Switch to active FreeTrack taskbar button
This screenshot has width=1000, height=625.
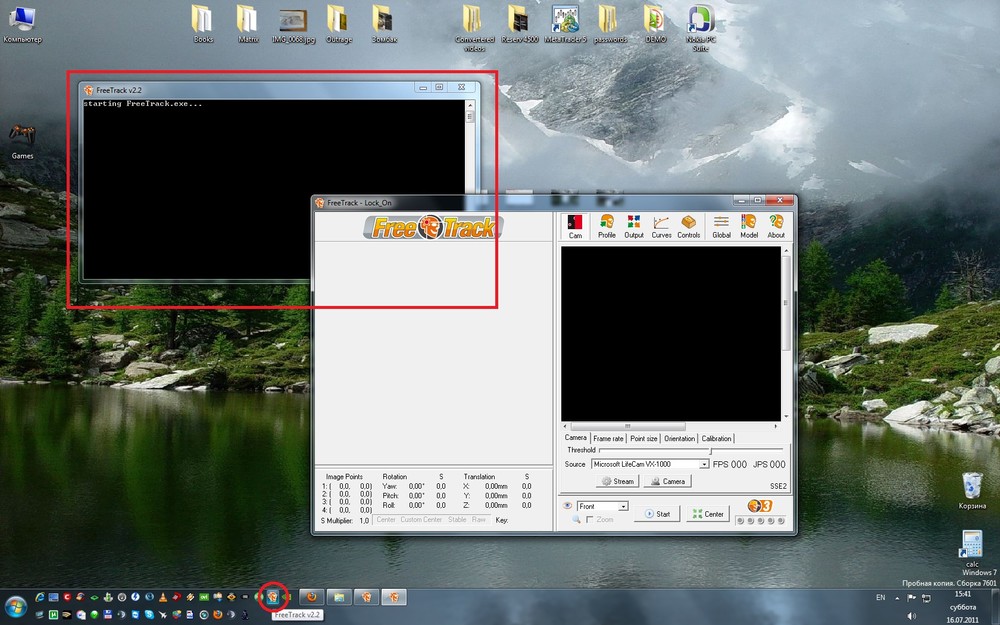point(394,597)
